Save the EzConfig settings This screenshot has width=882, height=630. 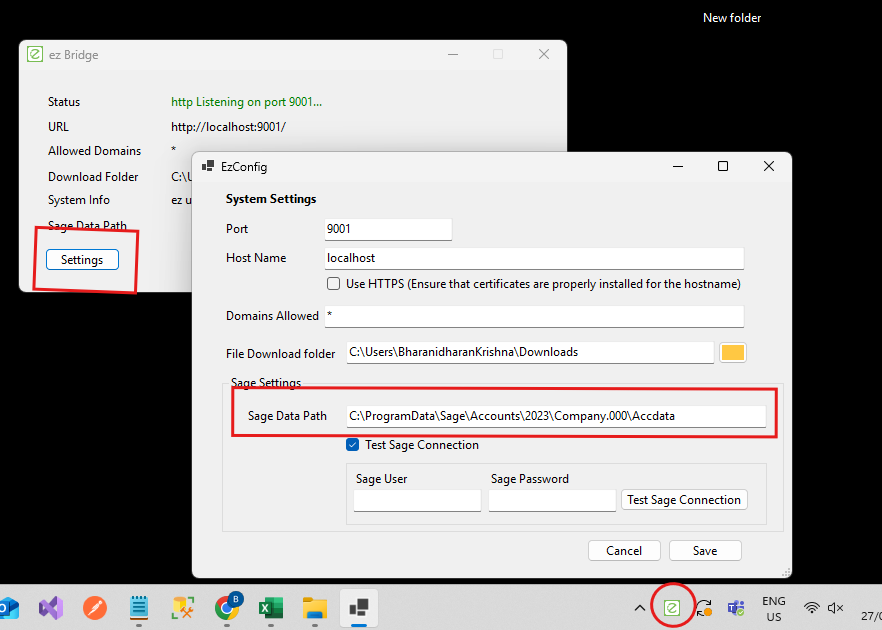705,551
